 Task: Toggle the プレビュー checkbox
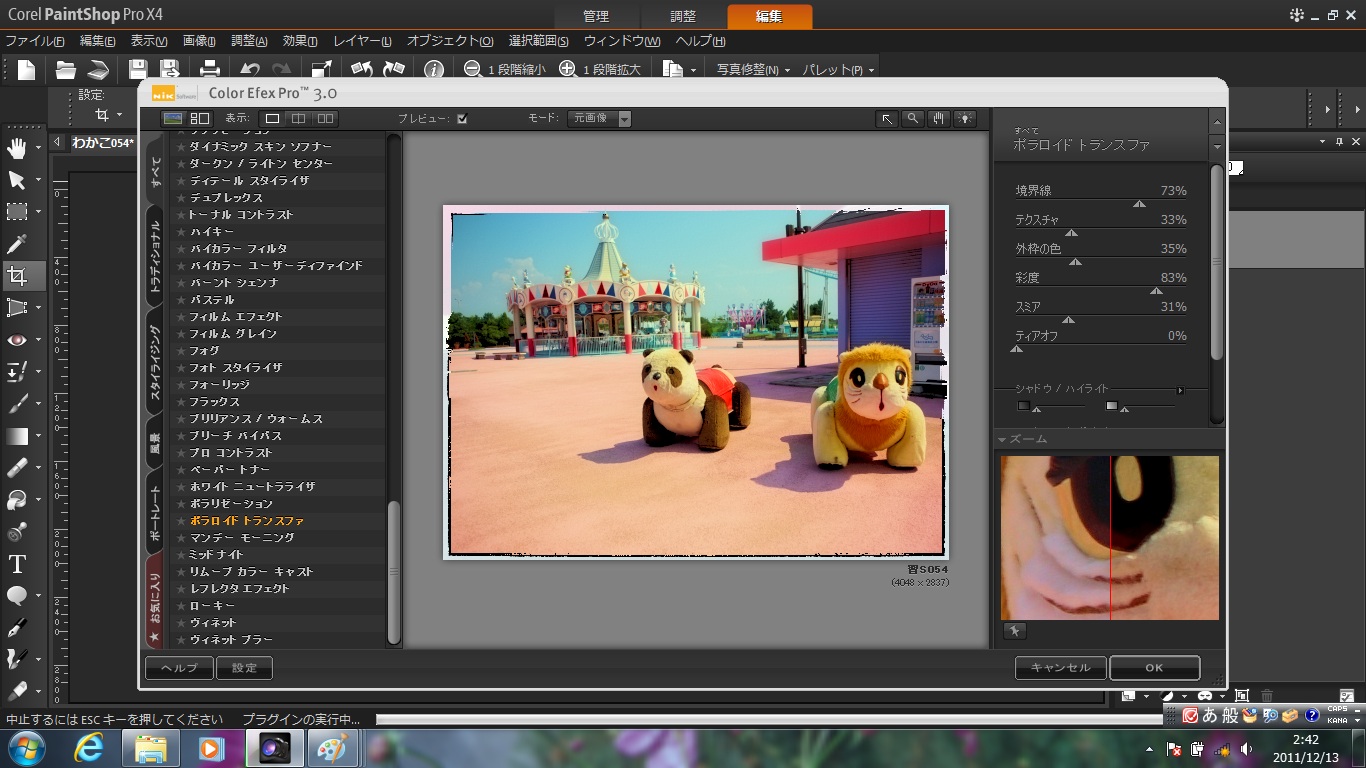click(x=462, y=119)
